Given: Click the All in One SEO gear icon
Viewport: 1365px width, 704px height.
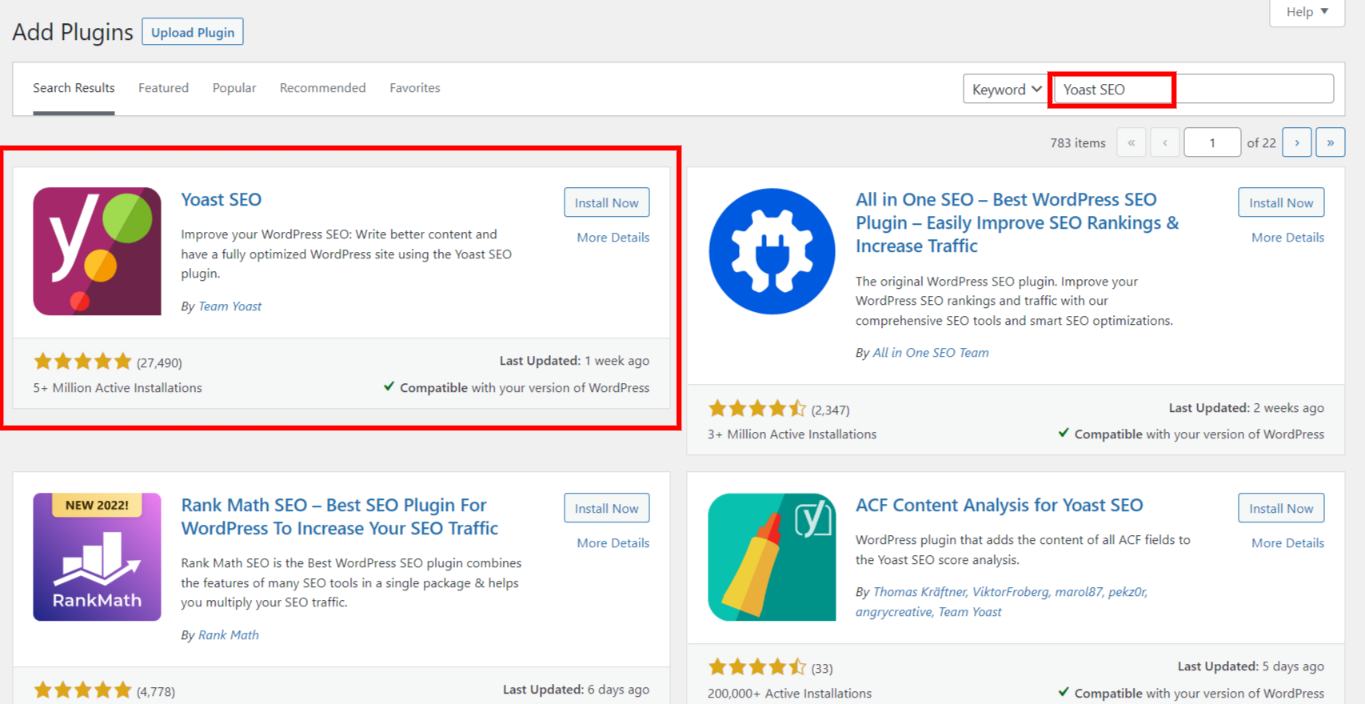Looking at the screenshot, I should [x=772, y=251].
